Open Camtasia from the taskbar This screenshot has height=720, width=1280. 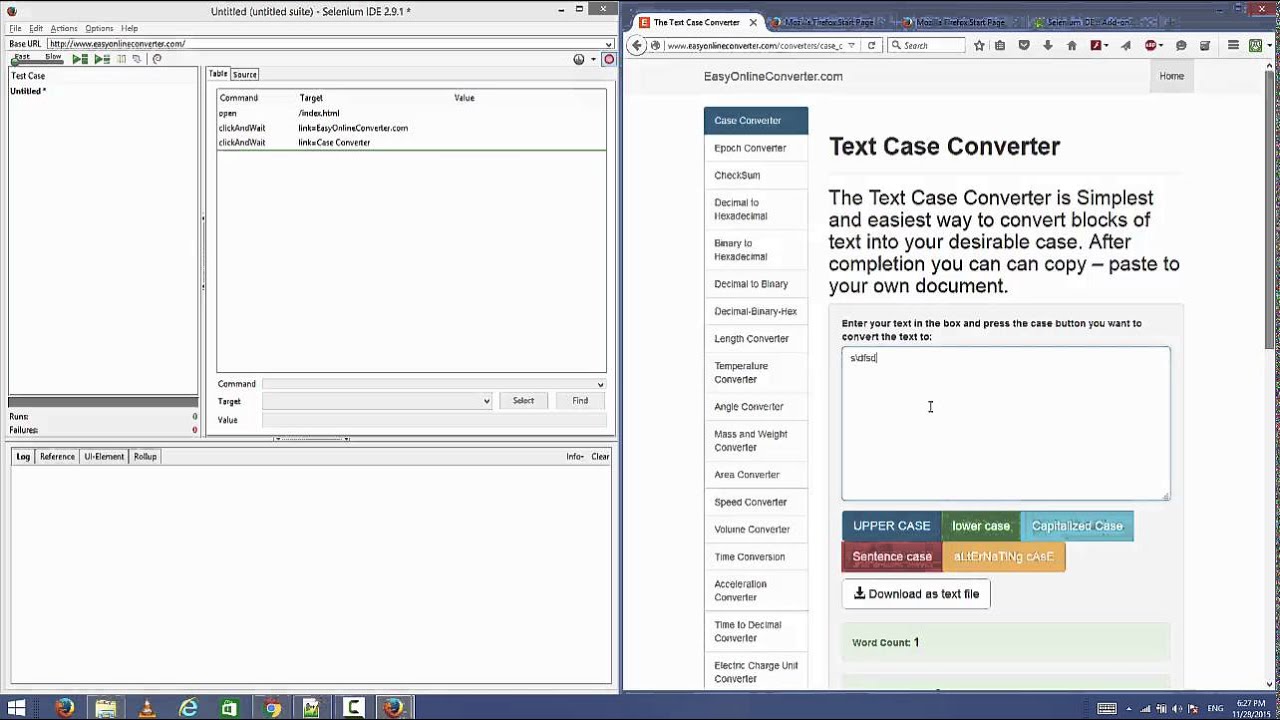pos(353,708)
